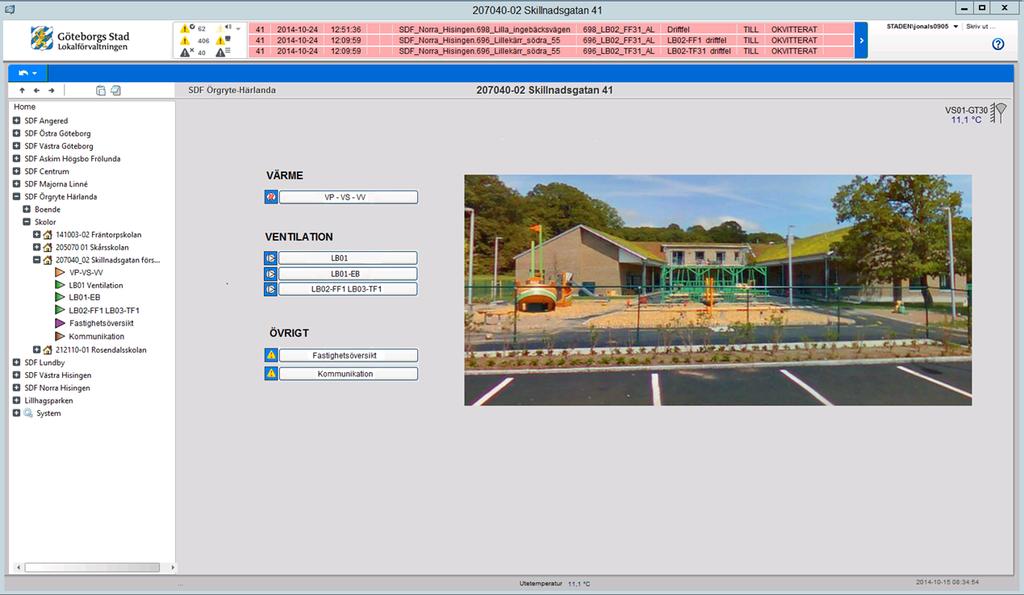Expand SDF Angered tree node
This screenshot has height=595, width=1024.
pyautogui.click(x=16, y=120)
